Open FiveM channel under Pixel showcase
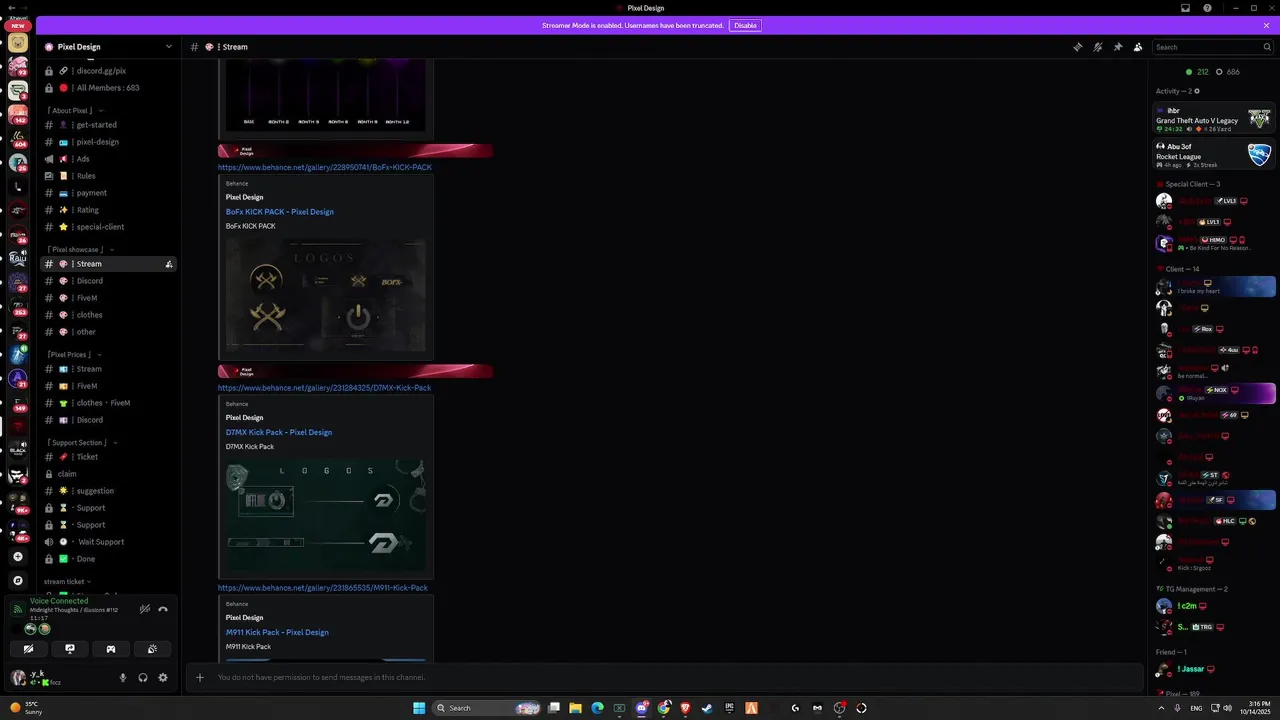The image size is (1280, 720). pos(109,298)
